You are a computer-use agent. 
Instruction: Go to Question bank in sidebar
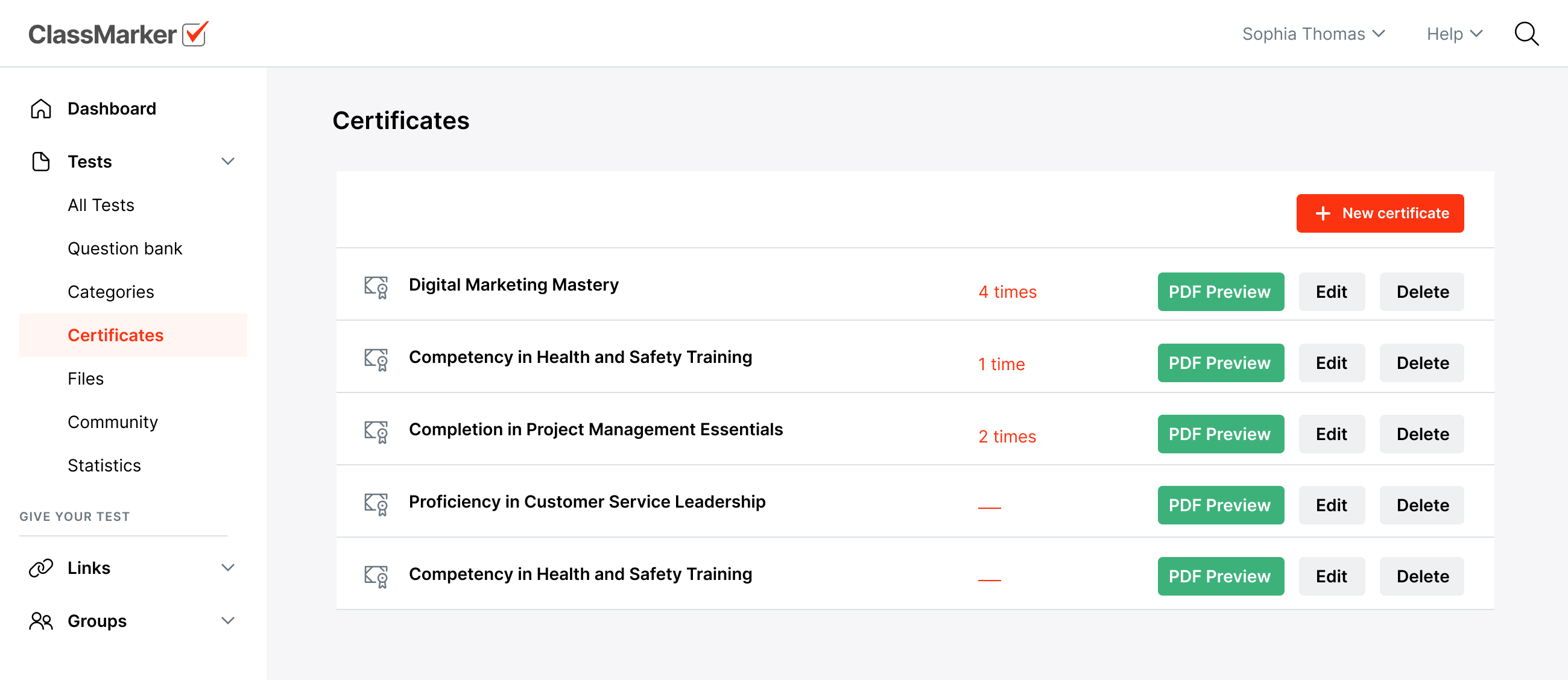125,248
